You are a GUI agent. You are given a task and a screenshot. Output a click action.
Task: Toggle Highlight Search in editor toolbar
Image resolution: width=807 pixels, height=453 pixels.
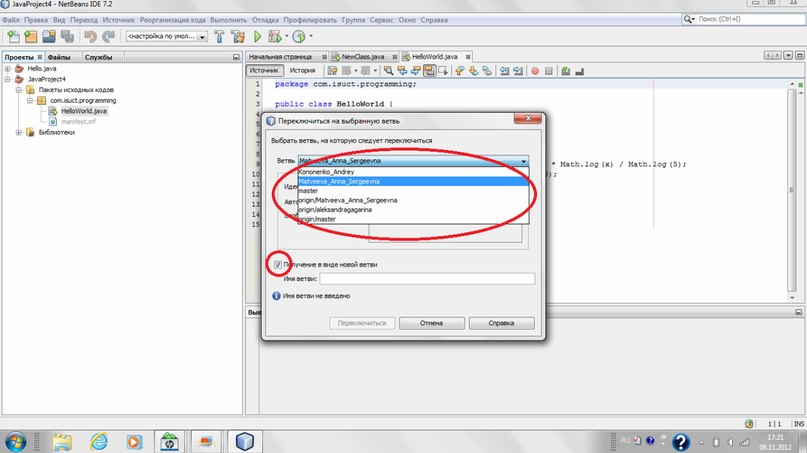pyautogui.click(x=429, y=71)
